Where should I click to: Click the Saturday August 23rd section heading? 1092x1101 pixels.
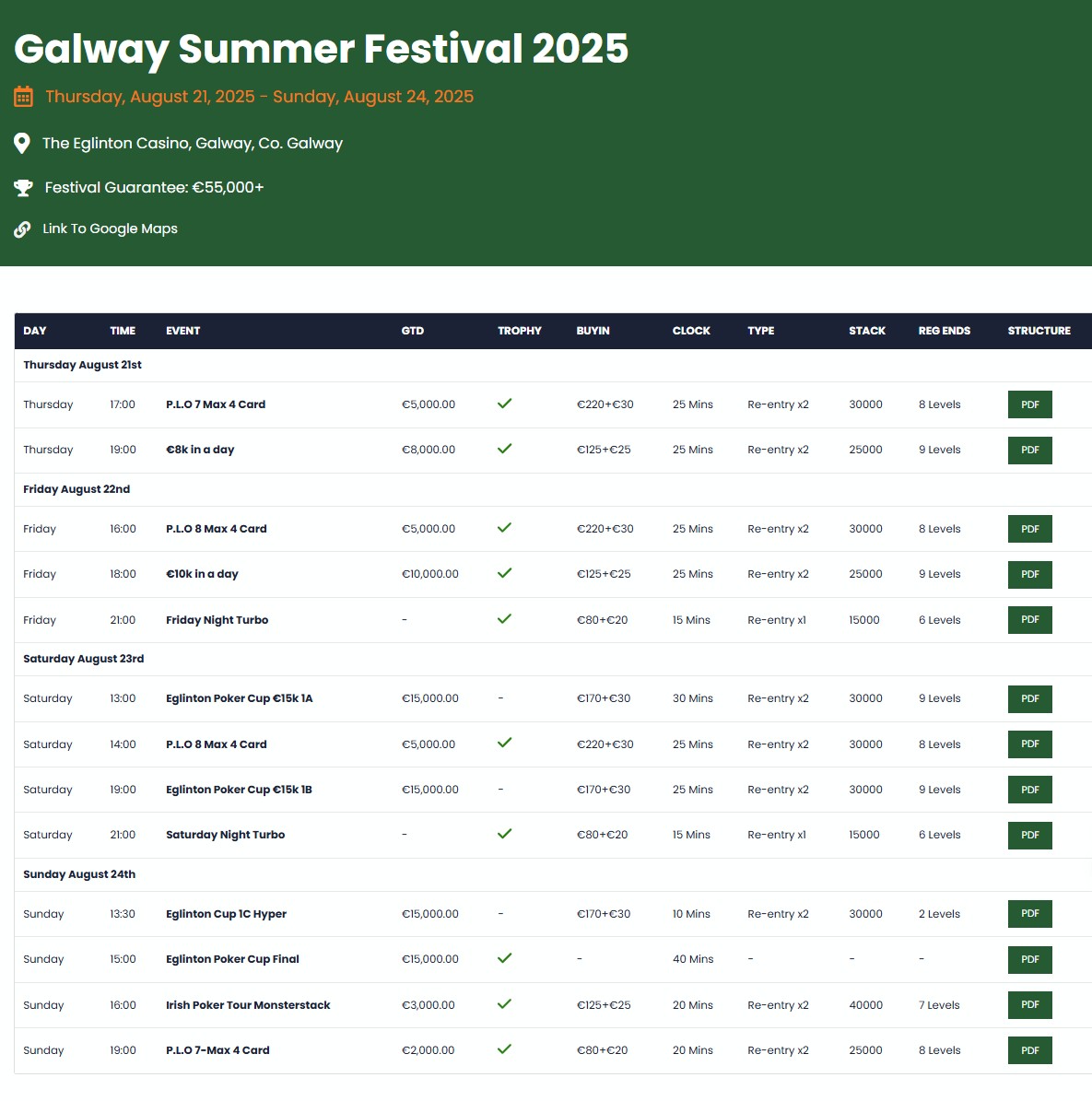pyautogui.click(x=84, y=659)
